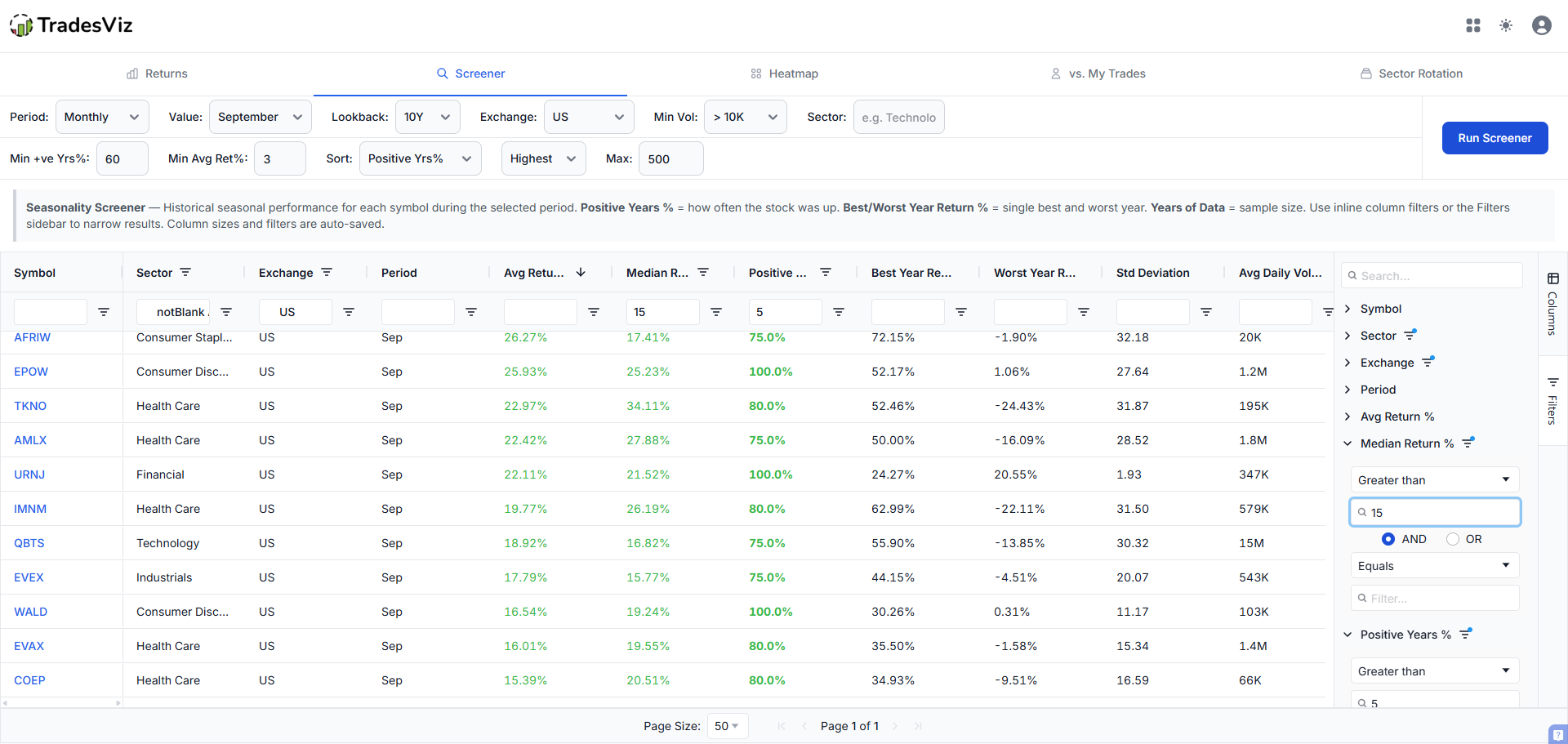
Task: Focus the Min +ve Yrs% input
Action: [122, 158]
